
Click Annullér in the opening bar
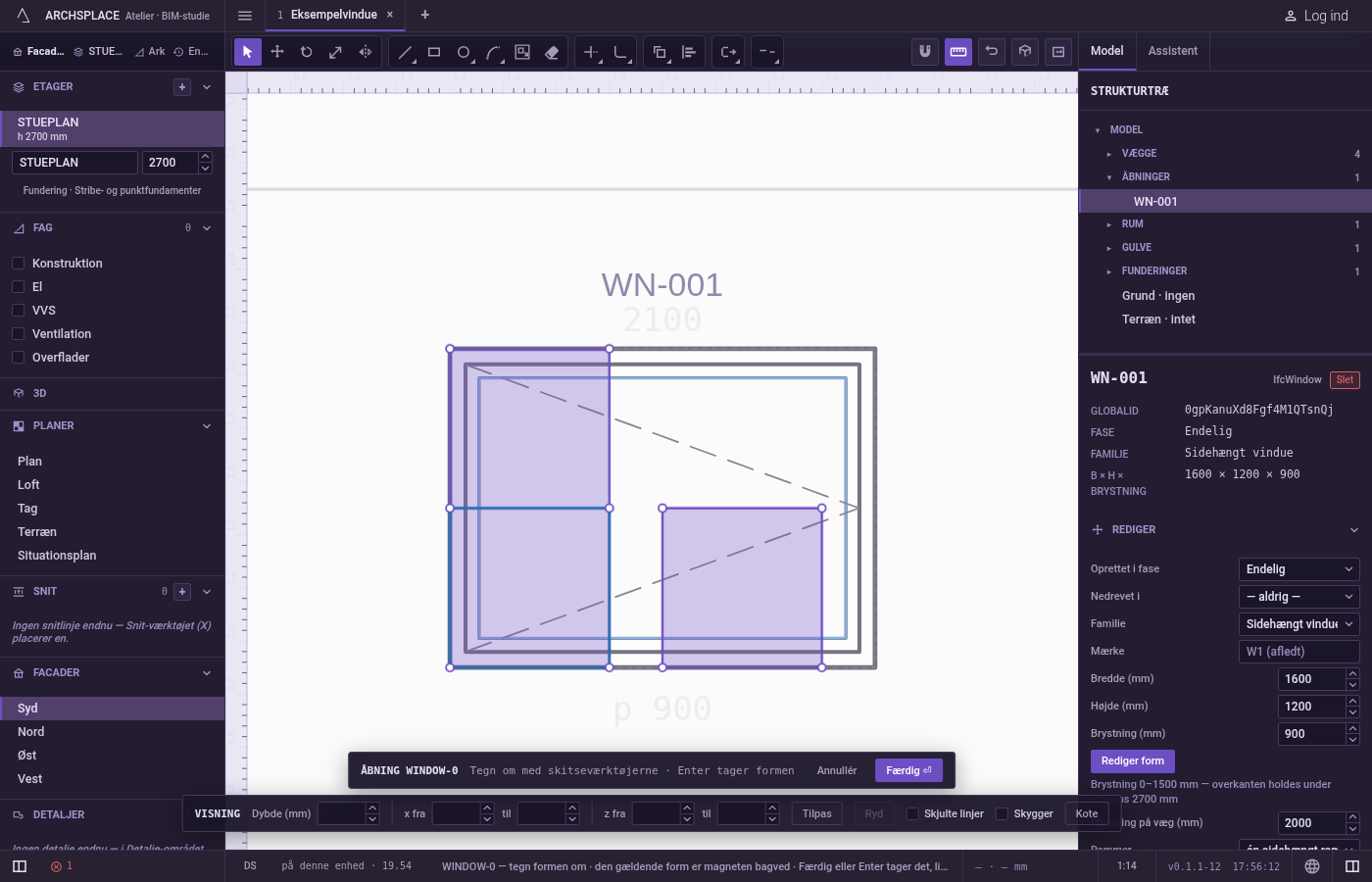coord(837,770)
